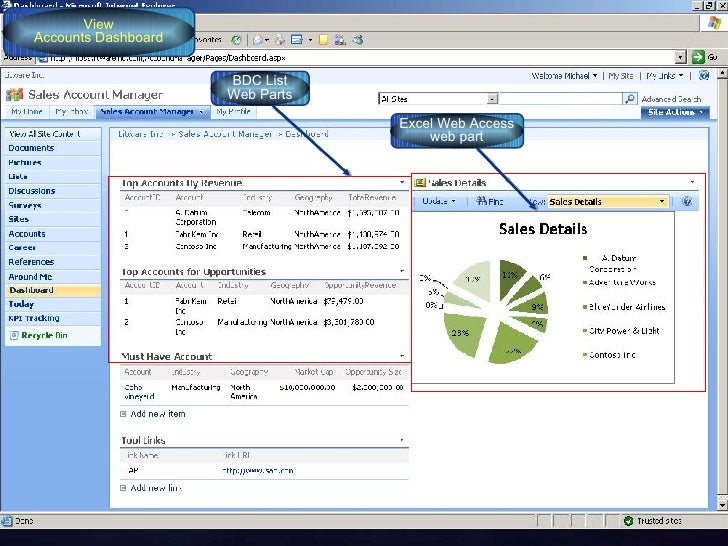Image resolution: width=728 pixels, height=546 pixels.
Task: Open the Site Actions menu
Action: point(675,112)
